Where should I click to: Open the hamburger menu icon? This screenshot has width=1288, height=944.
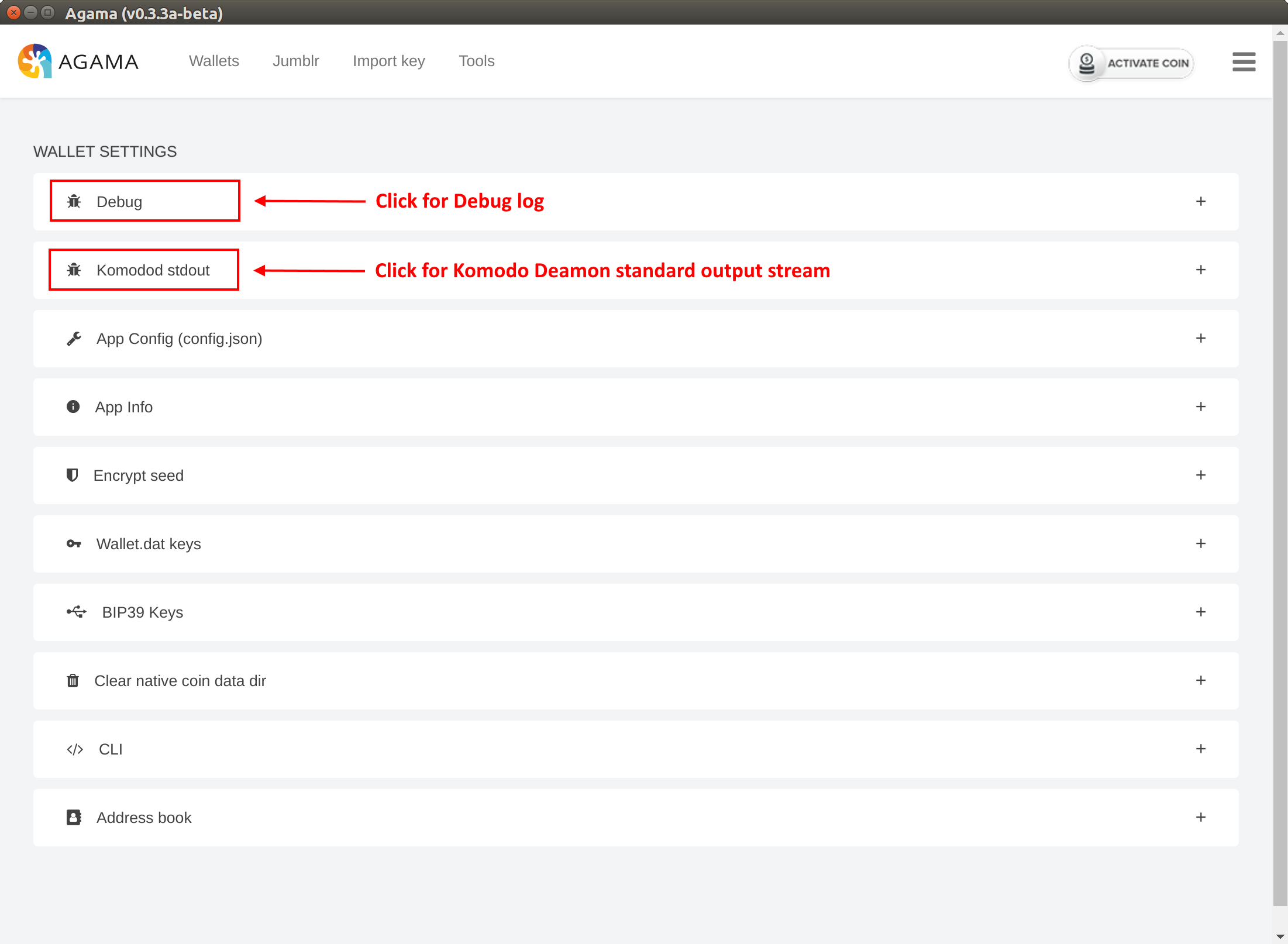pyautogui.click(x=1244, y=61)
